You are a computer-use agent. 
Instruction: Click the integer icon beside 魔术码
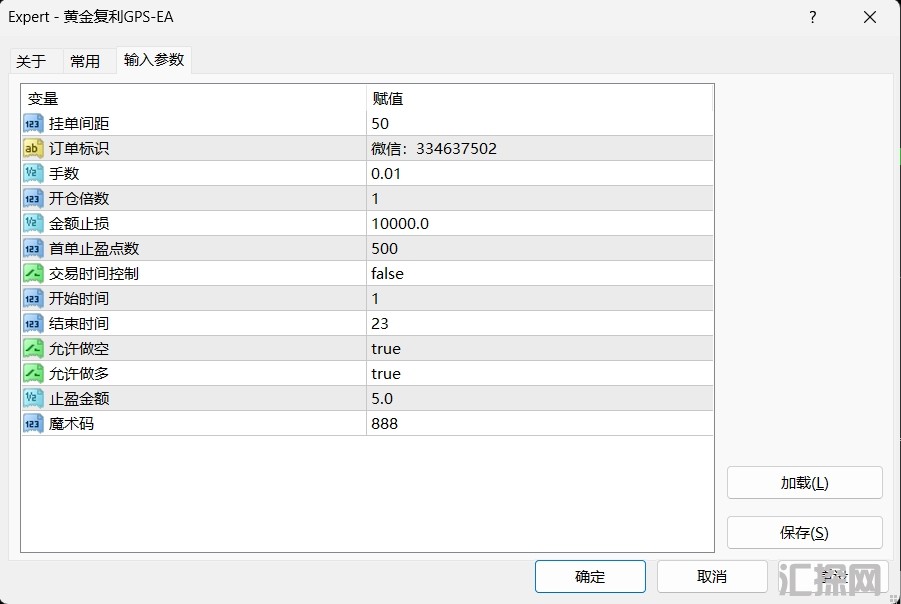pyautogui.click(x=33, y=424)
